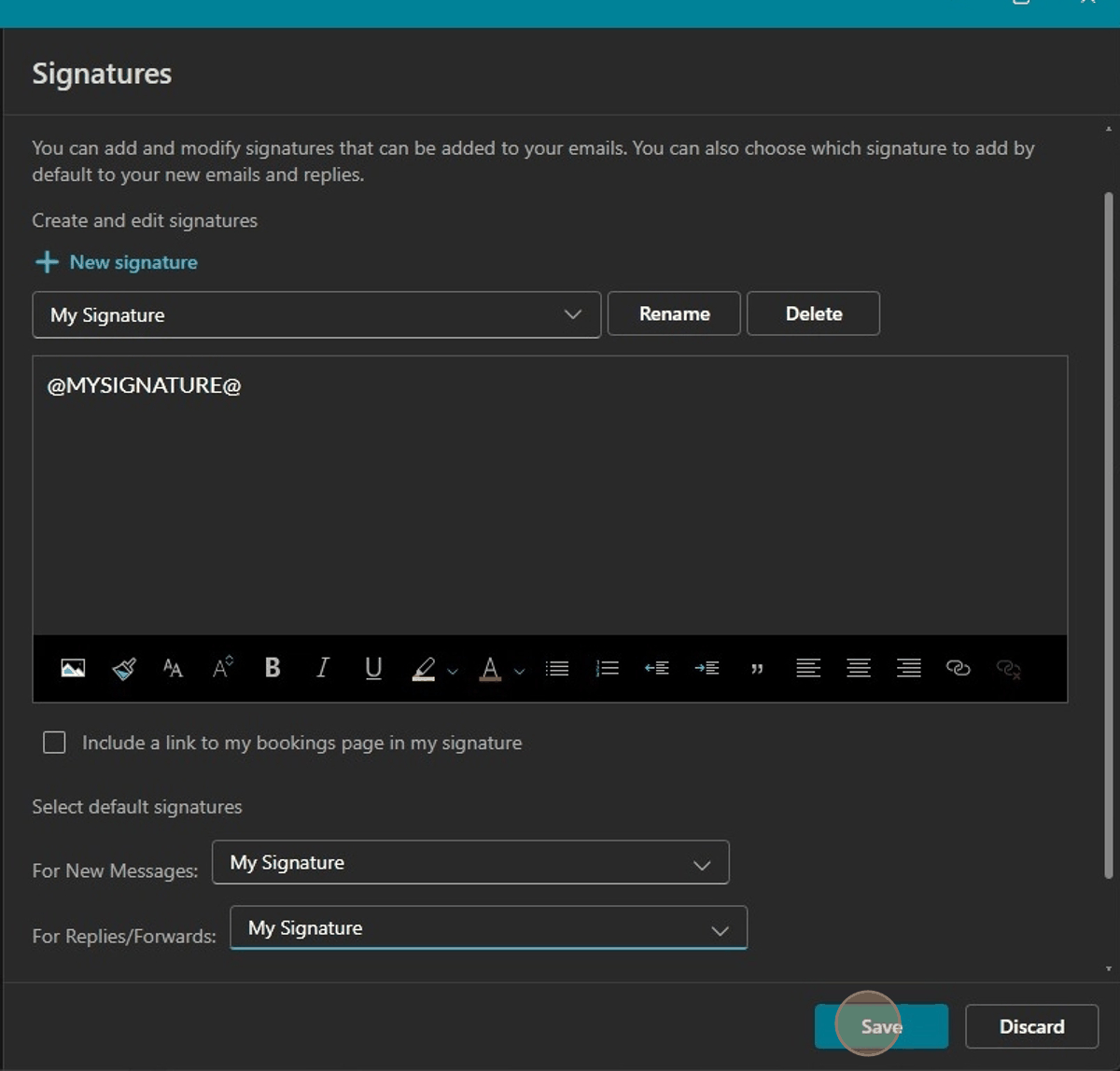The width and height of the screenshot is (1120, 1071).
Task: Discard the signature changes
Action: (x=1031, y=1026)
